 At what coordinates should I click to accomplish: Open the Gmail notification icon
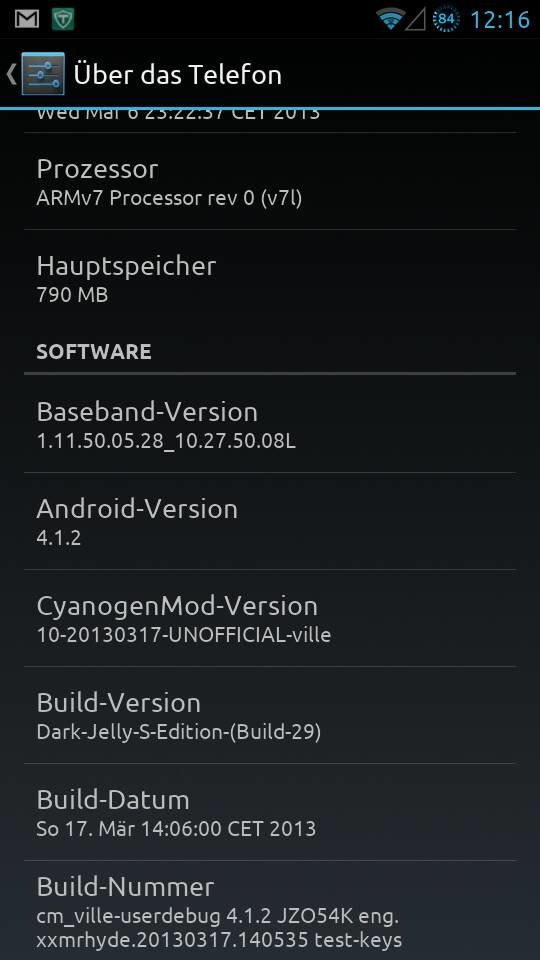(27, 20)
